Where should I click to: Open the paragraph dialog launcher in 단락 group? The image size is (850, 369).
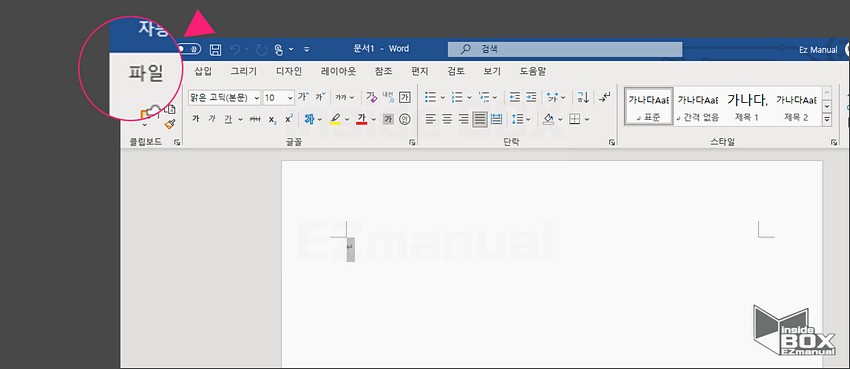coord(612,142)
